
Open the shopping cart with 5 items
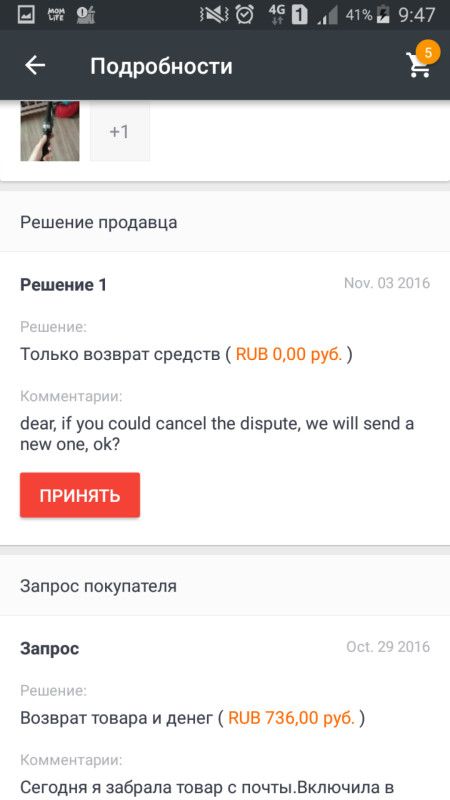coord(418,65)
